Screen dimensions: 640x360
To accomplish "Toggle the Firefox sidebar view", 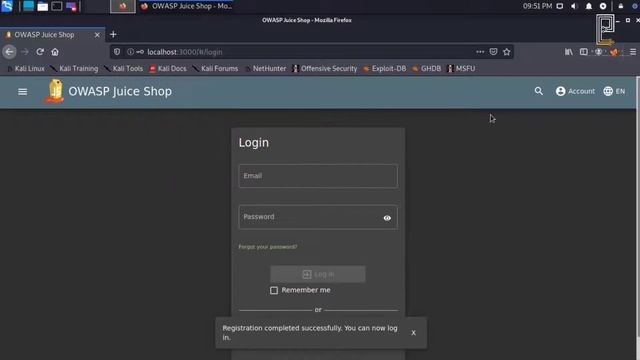I will (x=584, y=52).
